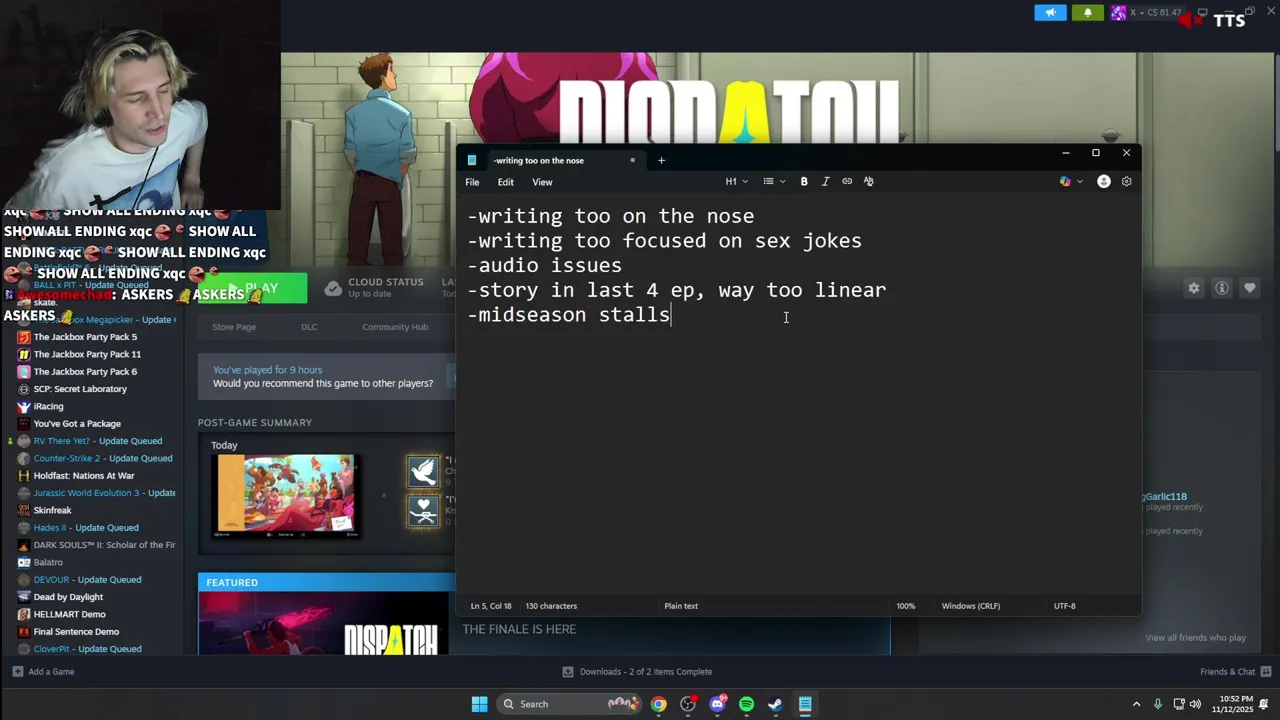1280x720 pixels.
Task: Select You've Got a Package
Action: [x=77, y=424]
